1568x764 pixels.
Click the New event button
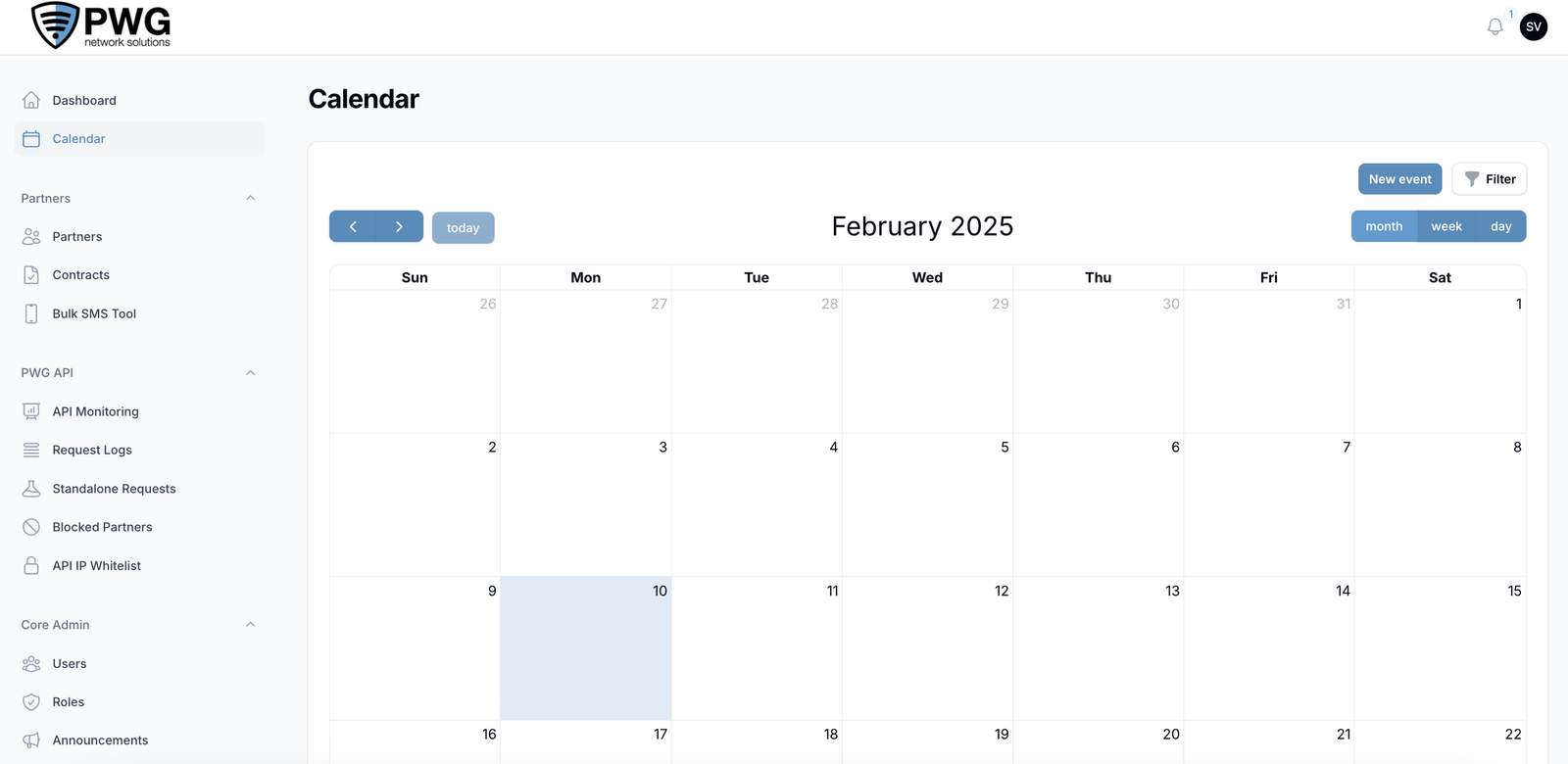(1399, 179)
